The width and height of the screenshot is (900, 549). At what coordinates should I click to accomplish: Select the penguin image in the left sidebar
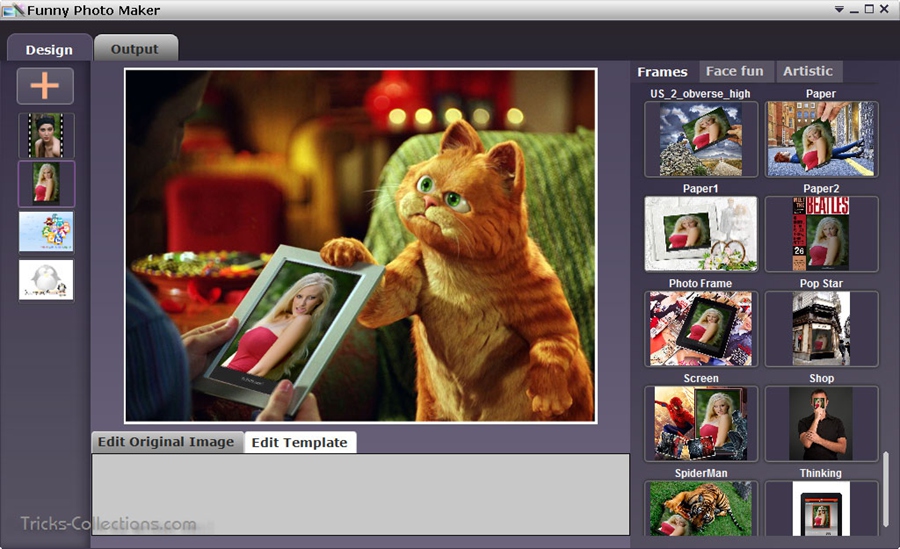[46, 280]
